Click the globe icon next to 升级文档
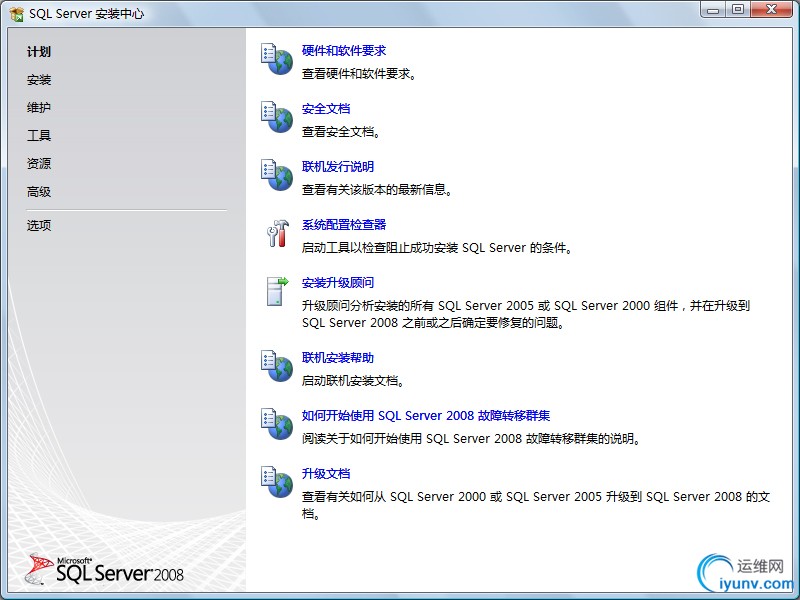The height and width of the screenshot is (600, 800). [x=277, y=482]
